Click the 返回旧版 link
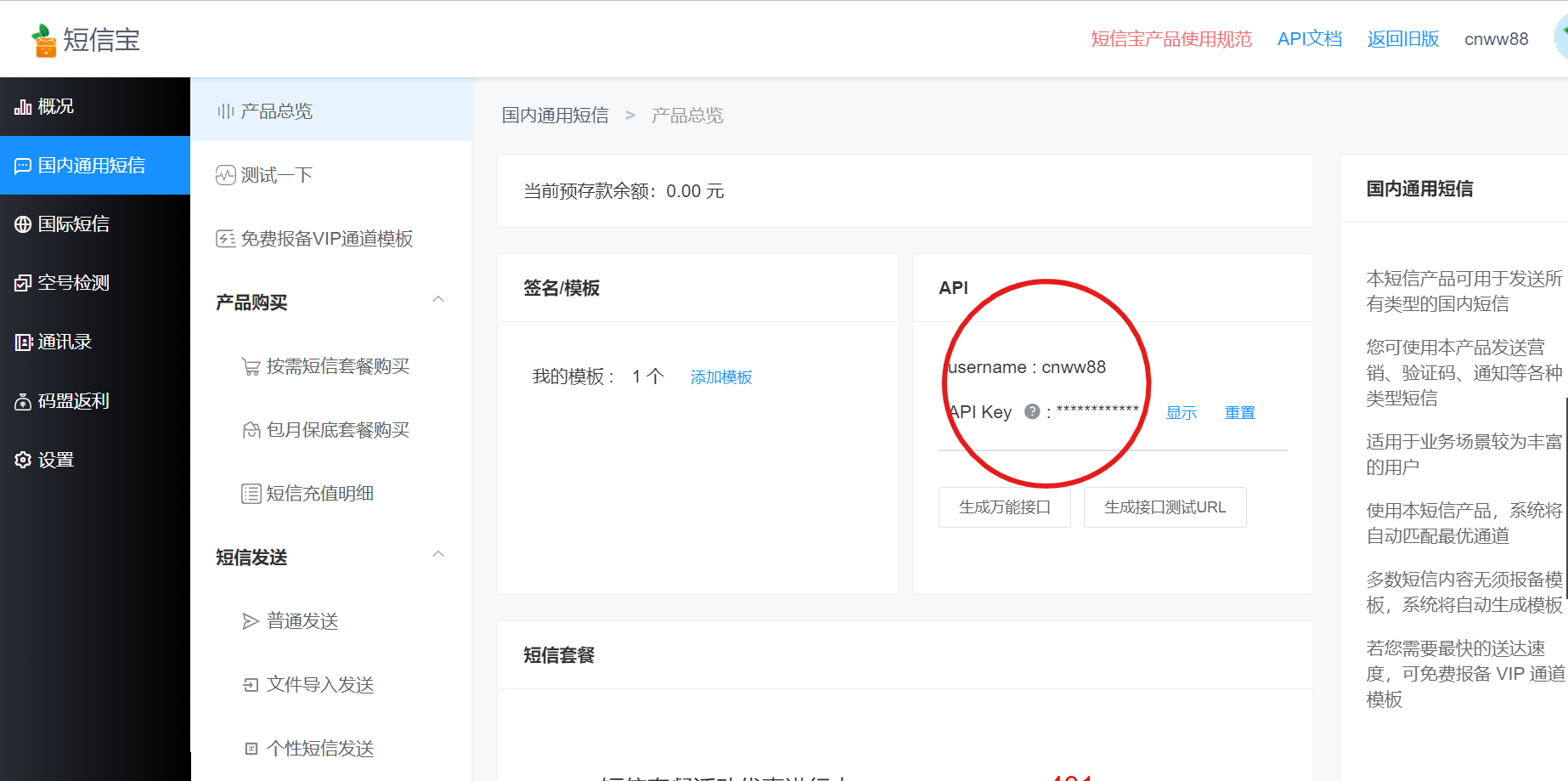Screen dimensions: 1568x781 tap(1403, 39)
